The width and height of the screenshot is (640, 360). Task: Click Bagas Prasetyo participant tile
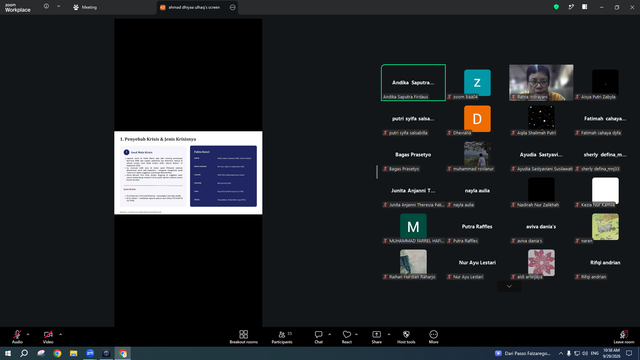click(413, 154)
